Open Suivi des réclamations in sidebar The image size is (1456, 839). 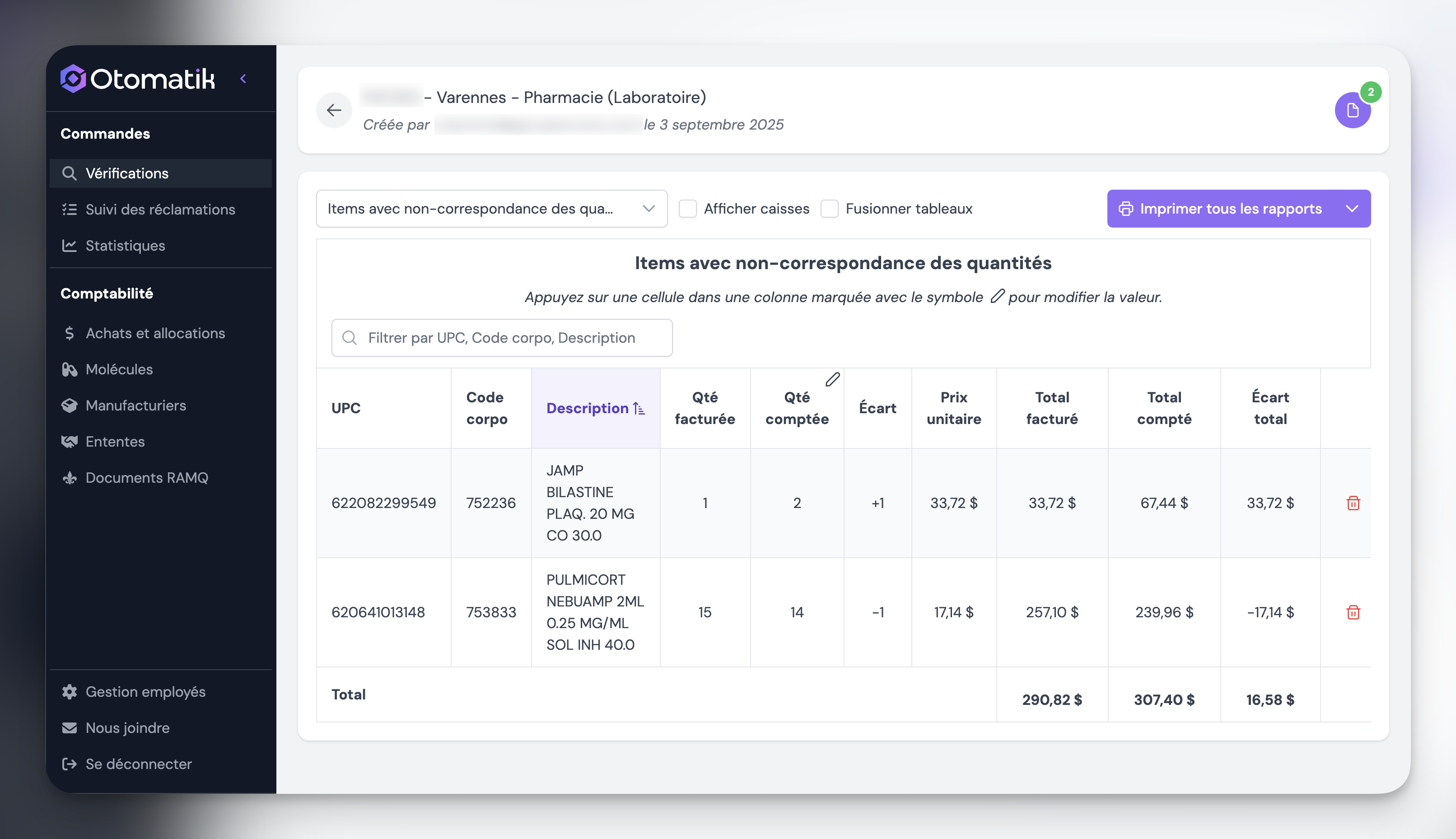pos(159,209)
